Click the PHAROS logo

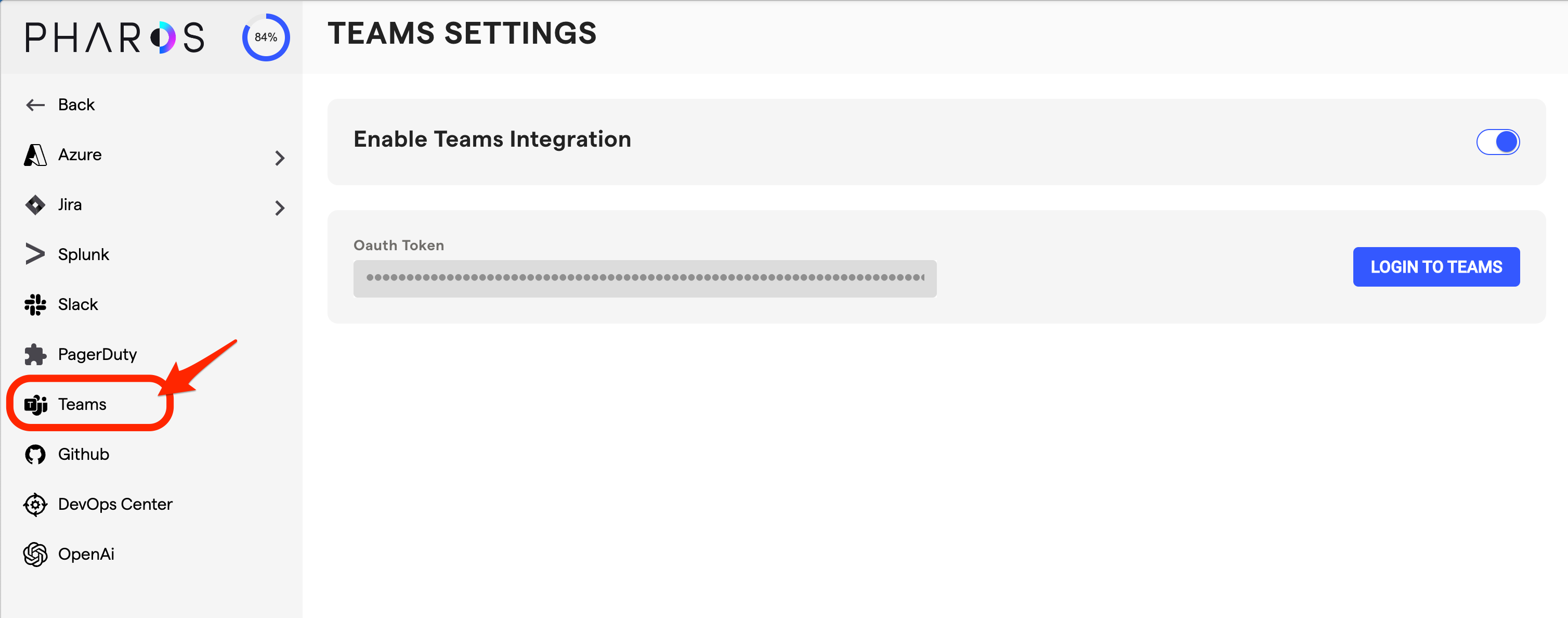115,37
